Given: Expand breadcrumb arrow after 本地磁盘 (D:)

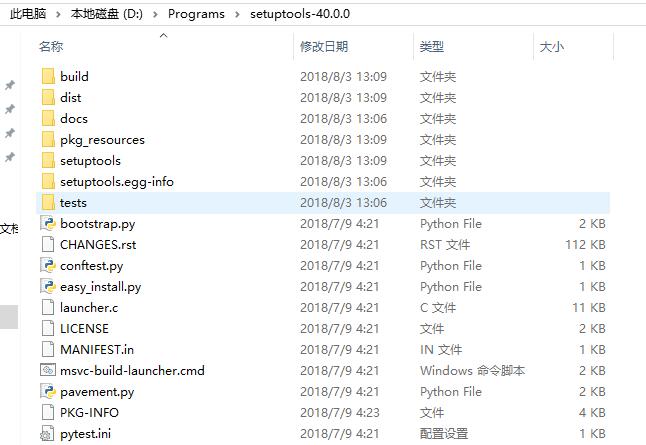Looking at the screenshot, I should pos(155,14).
